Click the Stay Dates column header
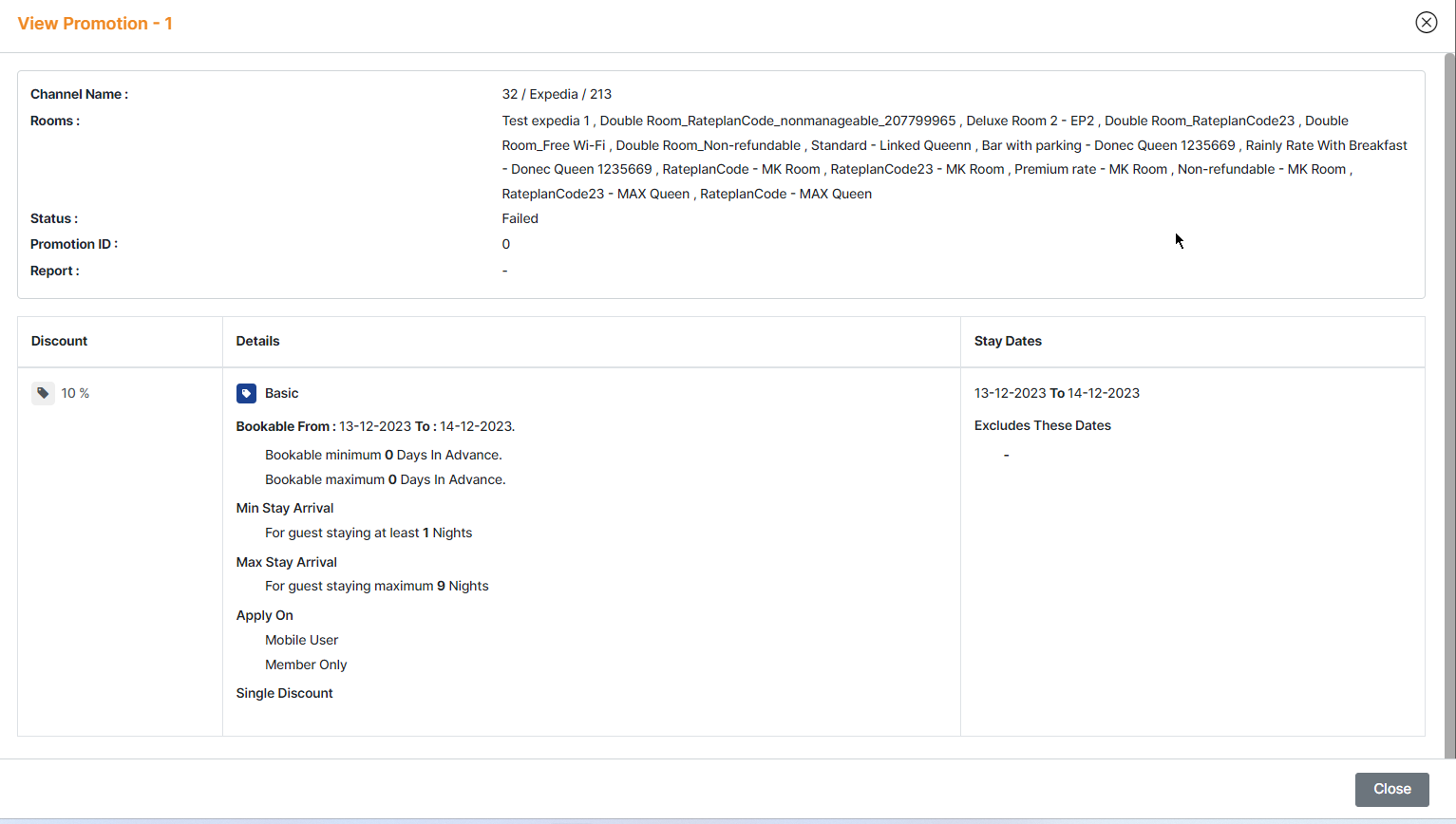This screenshot has width=1456, height=824. (x=1008, y=341)
